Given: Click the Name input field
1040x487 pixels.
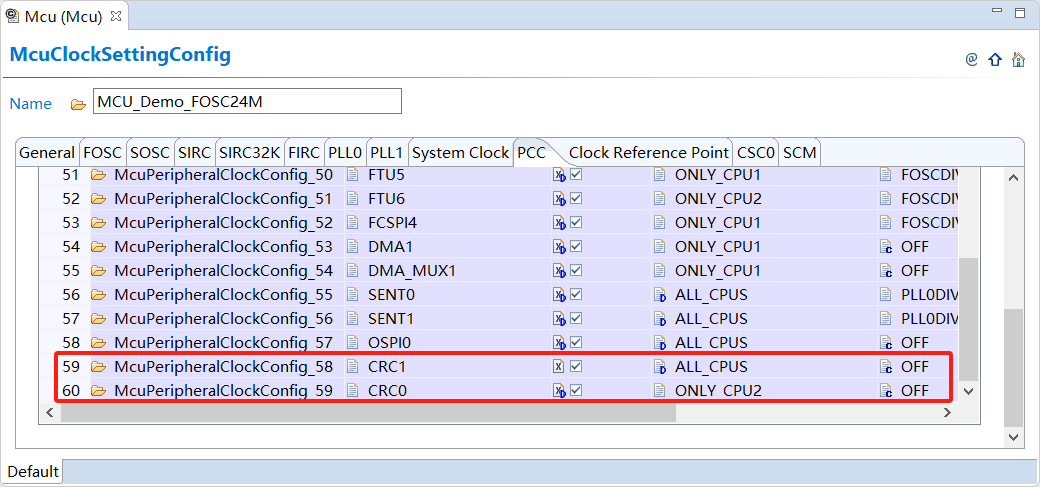Looking at the screenshot, I should click(x=247, y=102).
